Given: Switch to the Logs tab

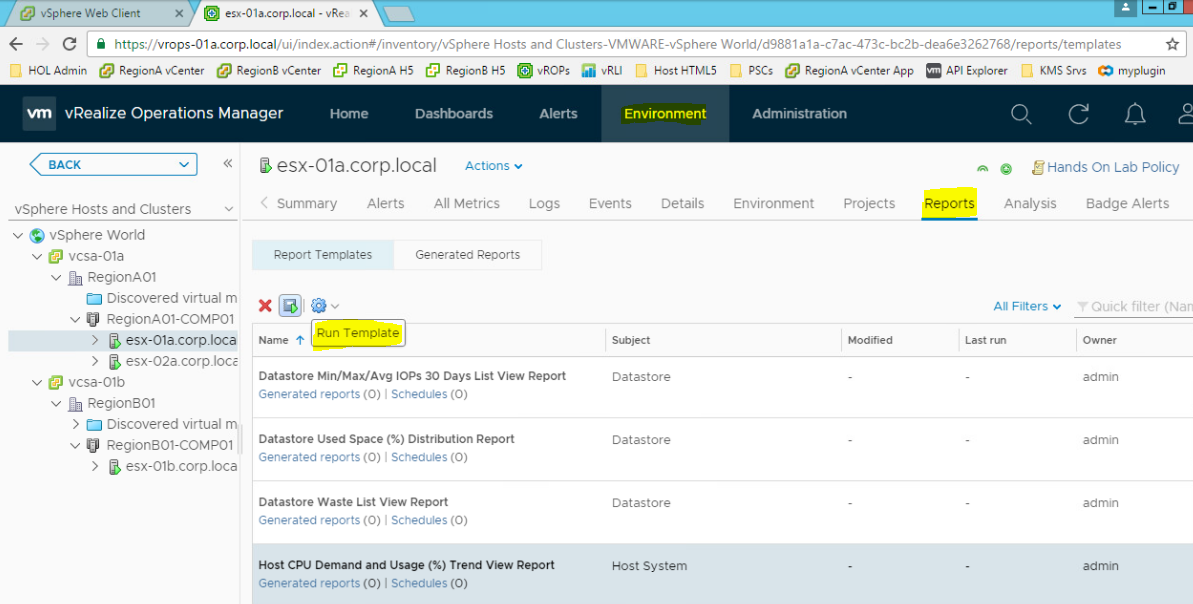Looking at the screenshot, I should [544, 203].
